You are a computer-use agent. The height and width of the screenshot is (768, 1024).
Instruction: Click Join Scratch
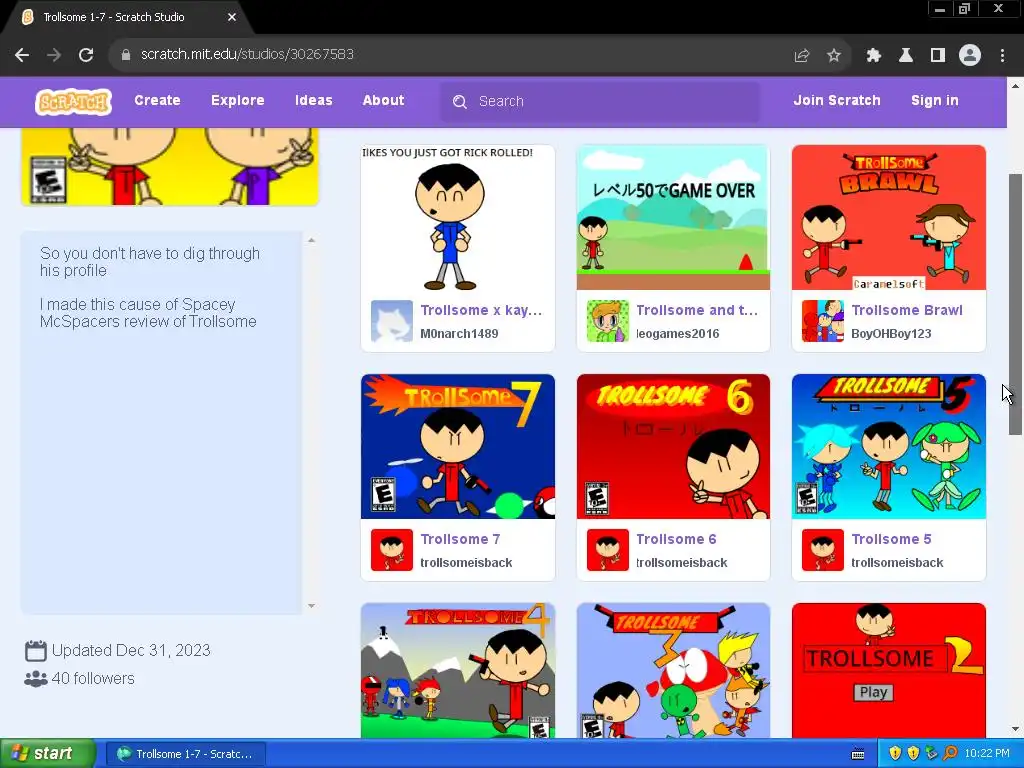click(x=837, y=101)
